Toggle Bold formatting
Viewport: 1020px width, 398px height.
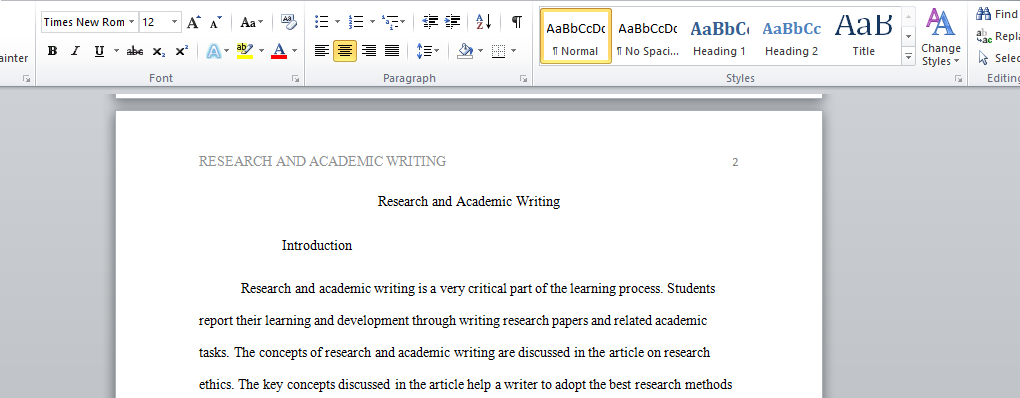click(x=53, y=51)
